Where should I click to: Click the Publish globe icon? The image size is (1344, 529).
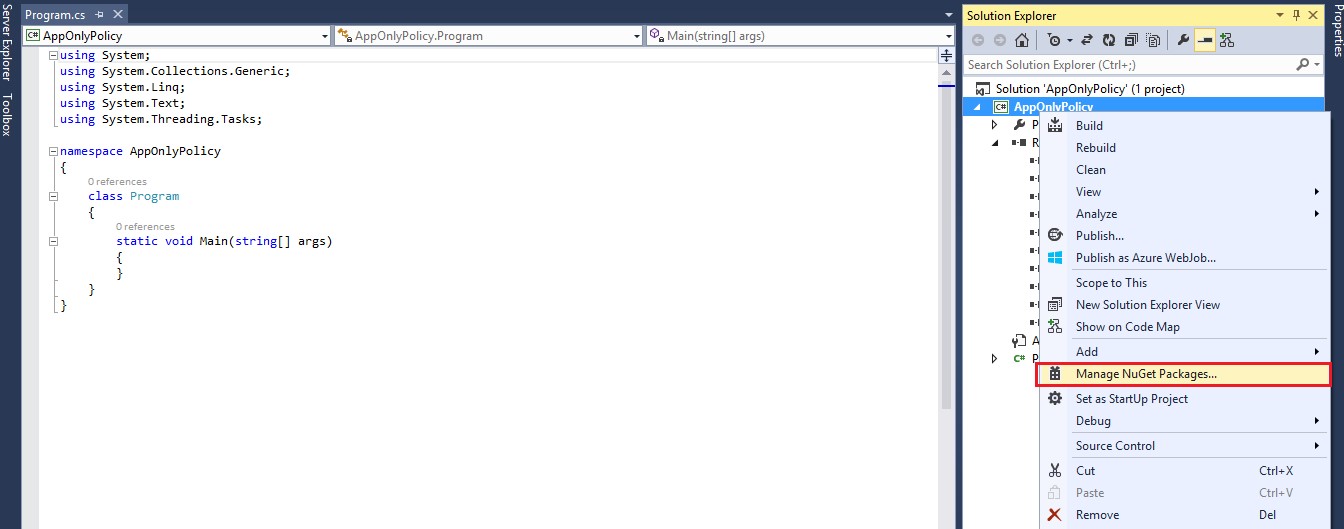click(x=1055, y=236)
